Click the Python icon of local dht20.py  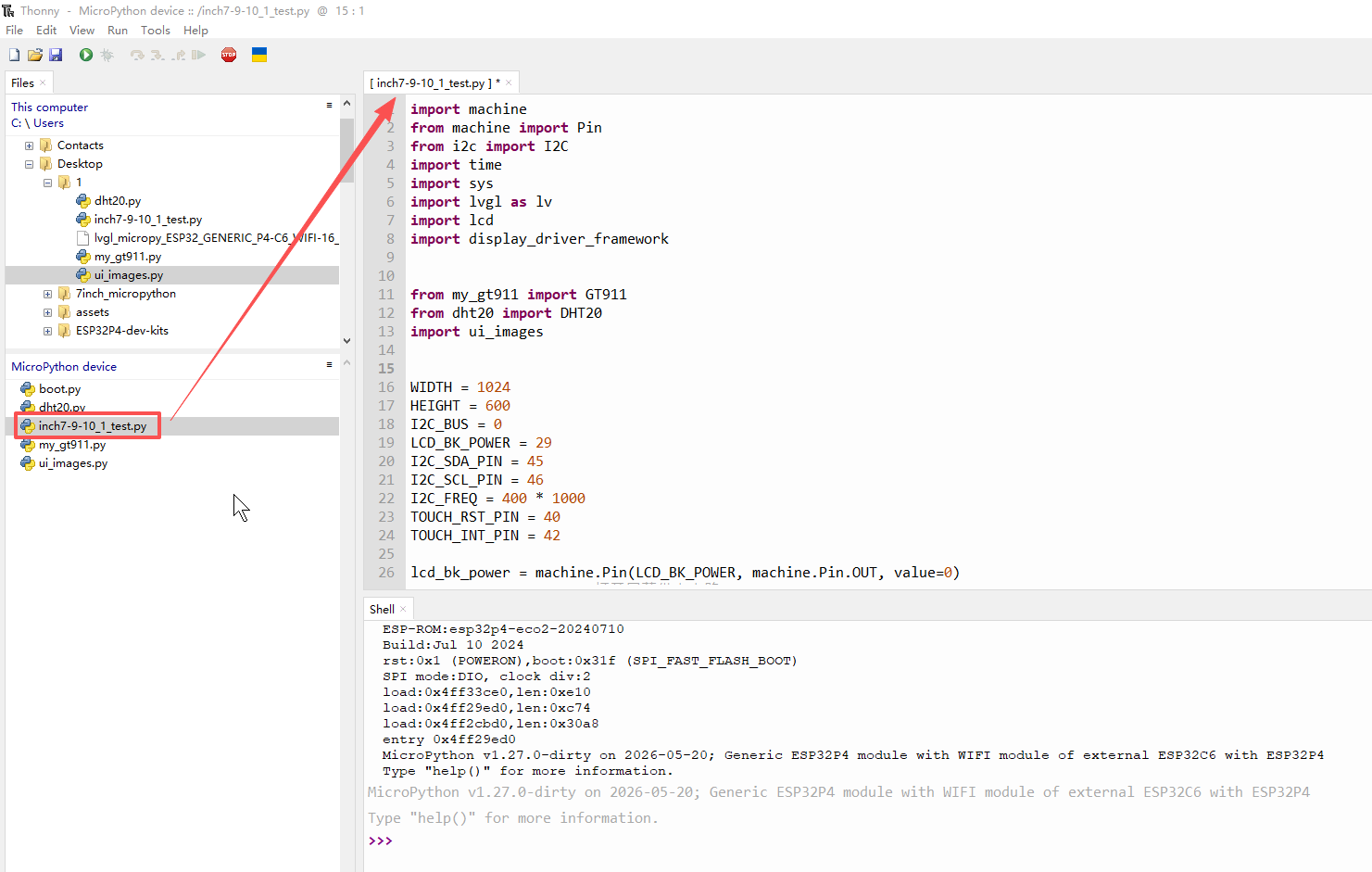(83, 200)
